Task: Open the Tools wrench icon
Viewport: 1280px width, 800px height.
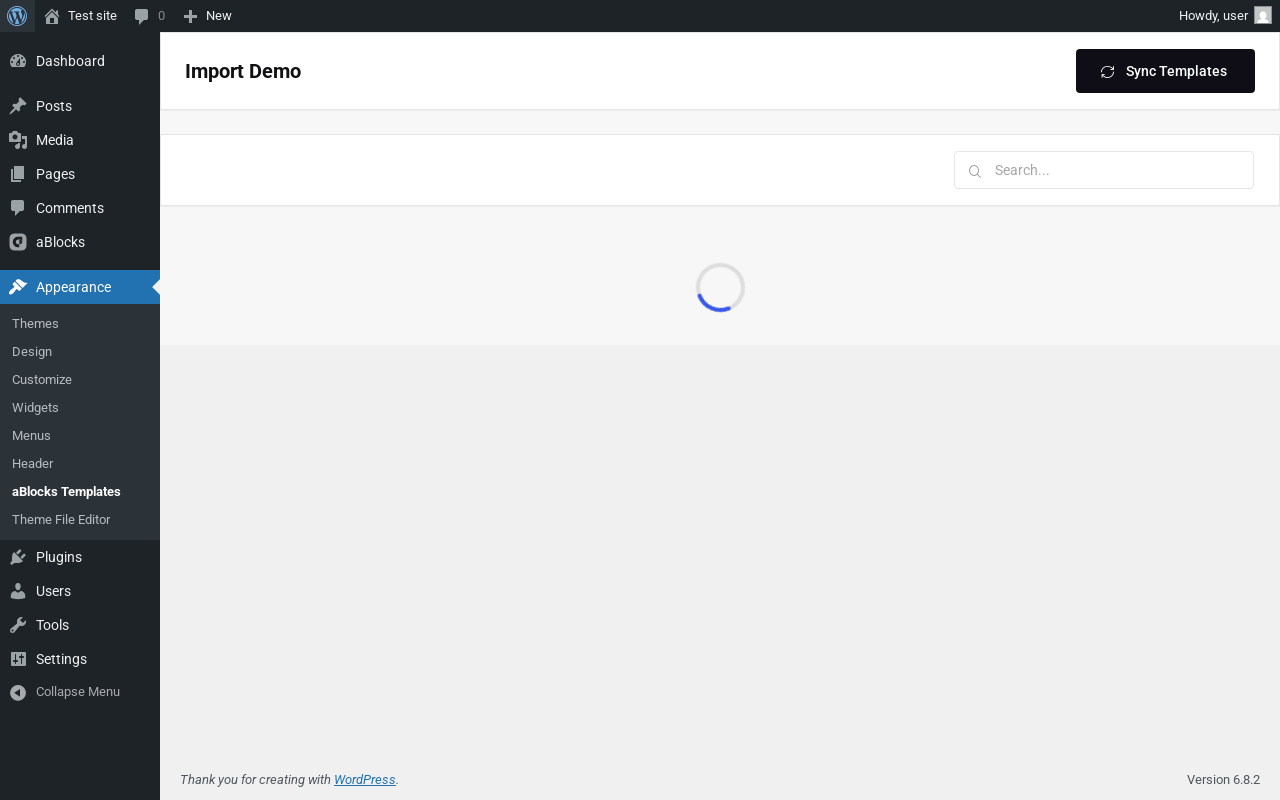Action: (18, 625)
